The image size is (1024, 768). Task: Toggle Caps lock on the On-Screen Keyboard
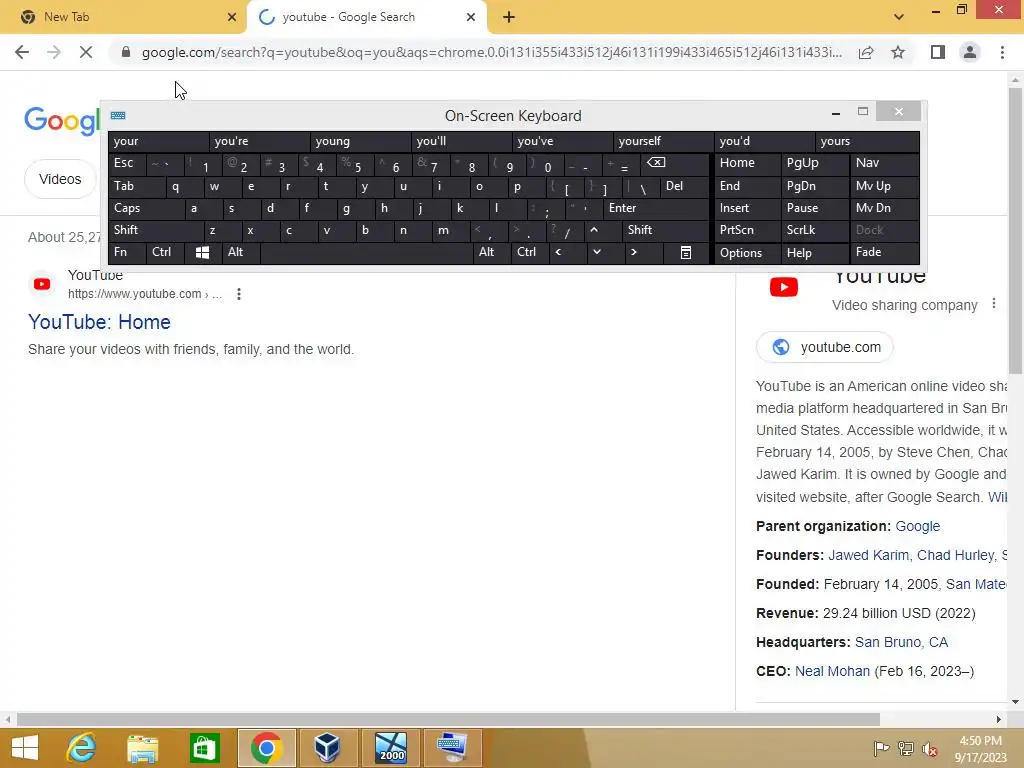pos(146,208)
